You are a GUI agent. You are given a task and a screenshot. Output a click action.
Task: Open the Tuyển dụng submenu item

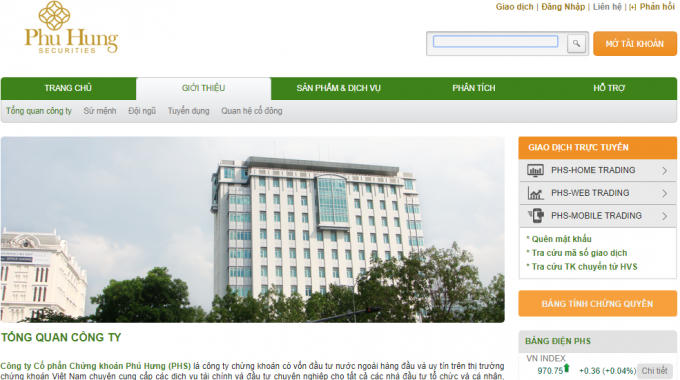tap(189, 111)
